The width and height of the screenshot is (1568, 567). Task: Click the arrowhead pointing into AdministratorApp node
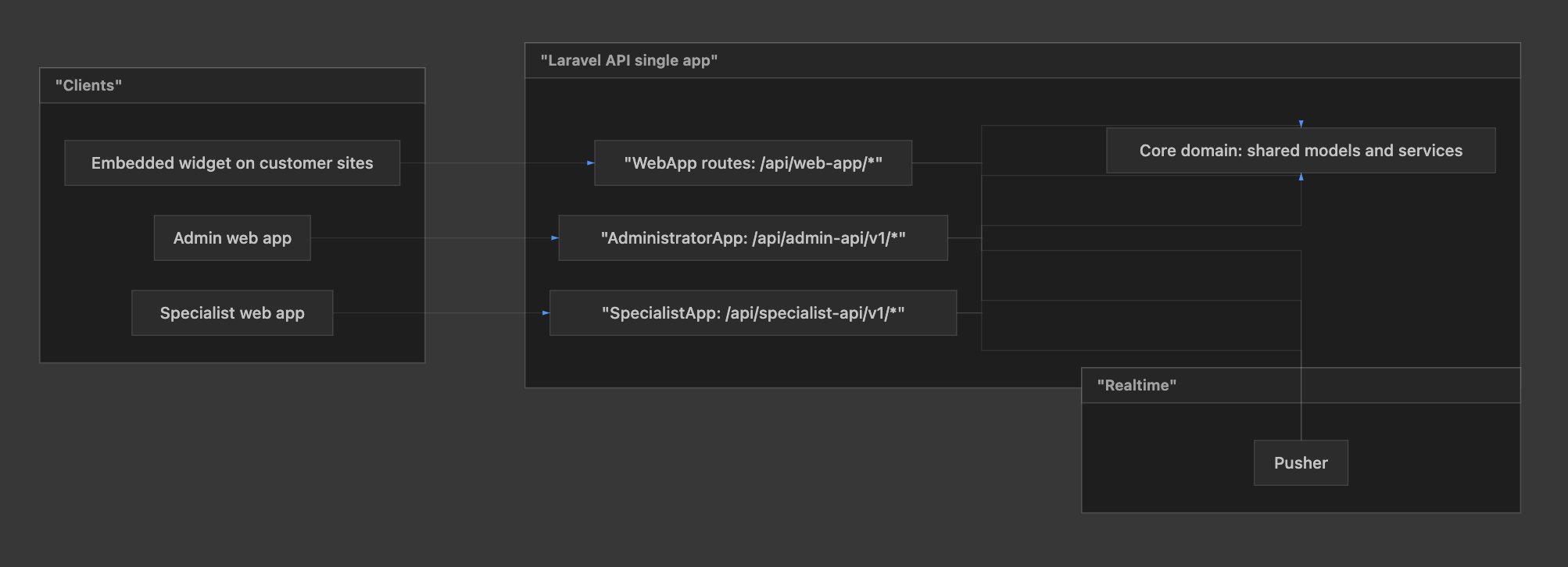coord(555,237)
